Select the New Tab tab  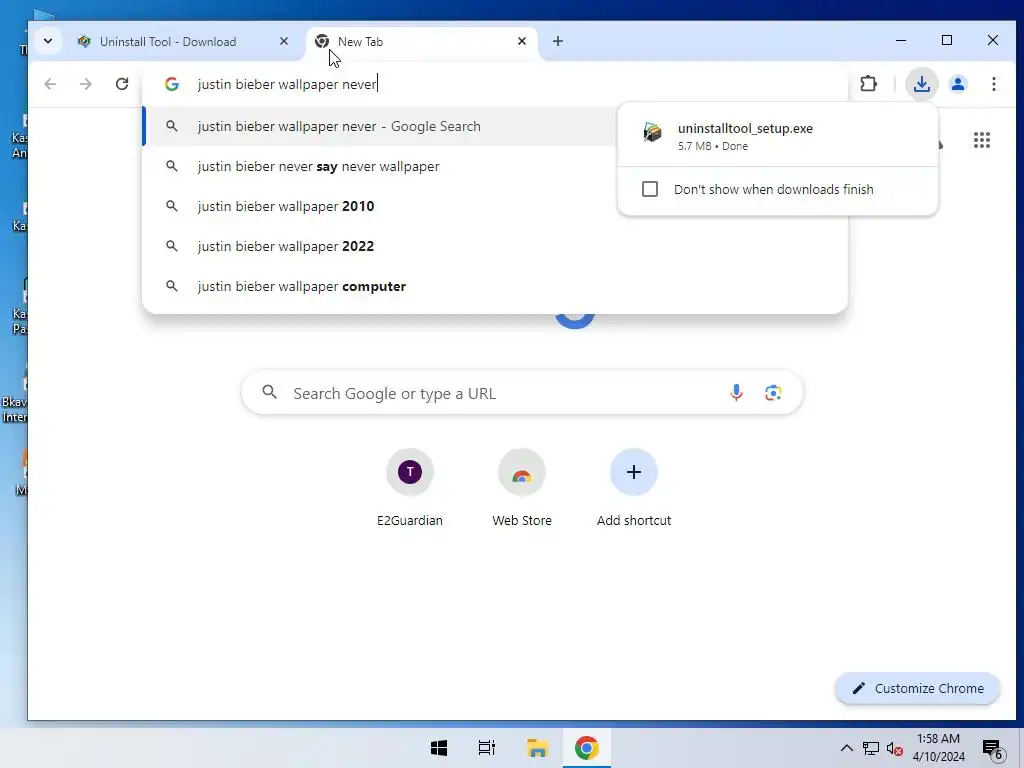421,42
